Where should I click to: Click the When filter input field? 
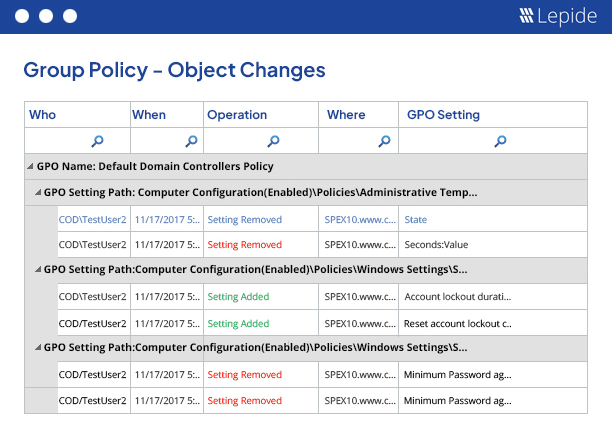coord(167,141)
